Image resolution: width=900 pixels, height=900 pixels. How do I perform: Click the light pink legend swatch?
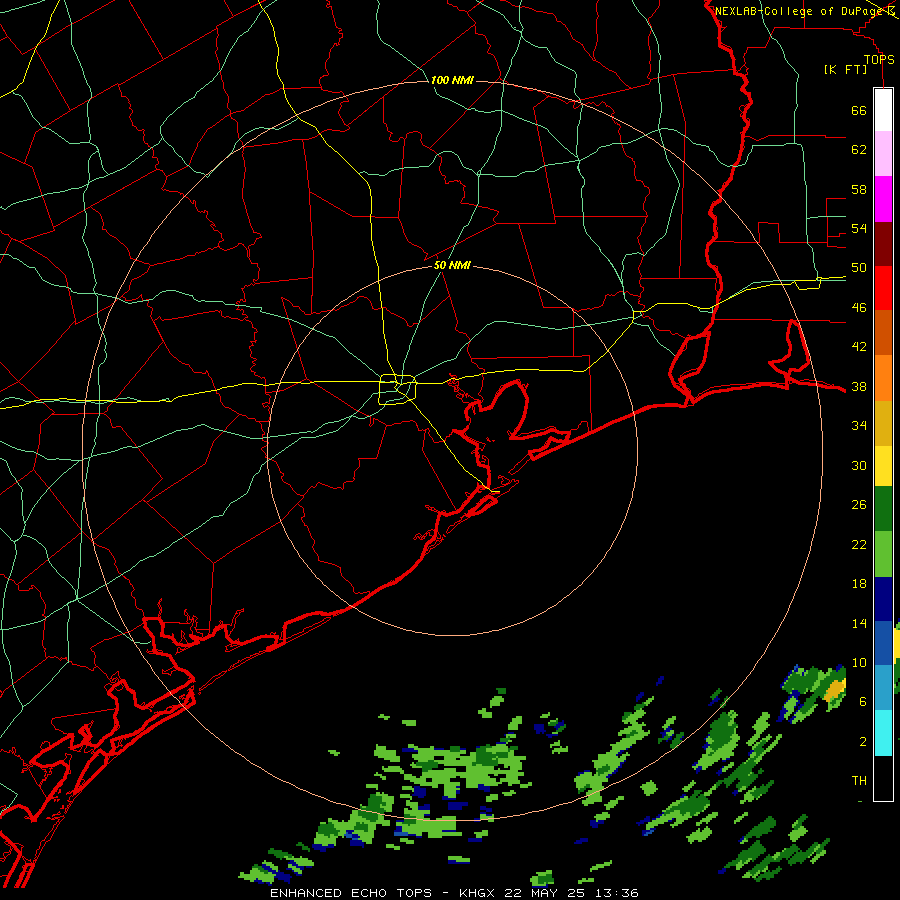883,153
